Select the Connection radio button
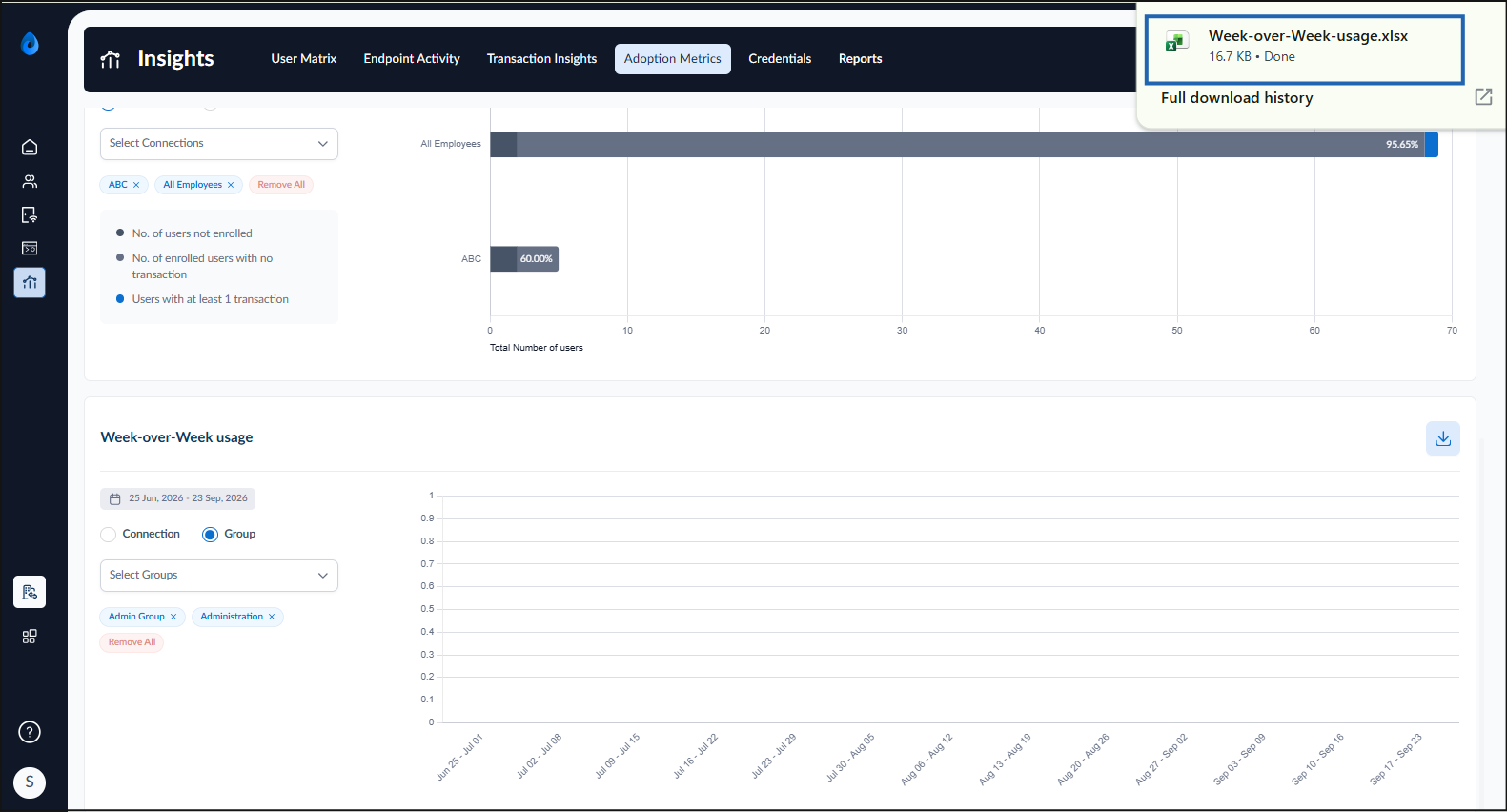1507x812 pixels. pyautogui.click(x=109, y=535)
